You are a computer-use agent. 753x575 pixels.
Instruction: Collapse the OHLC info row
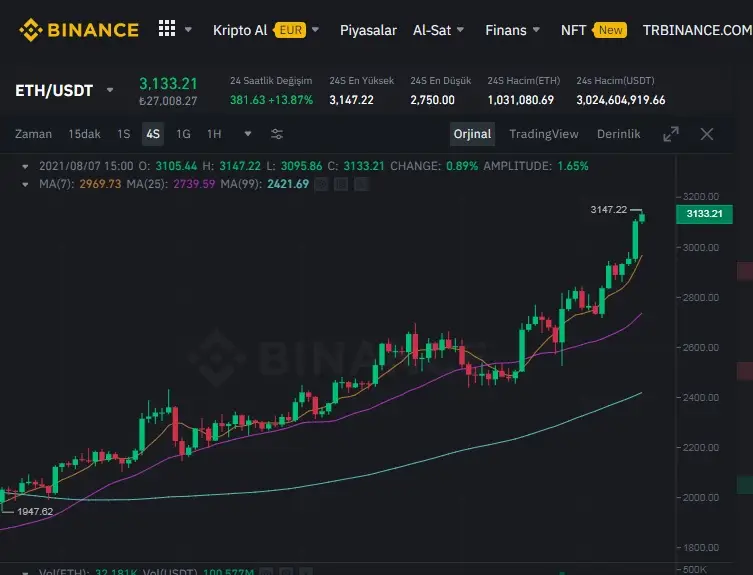[x=24, y=167]
